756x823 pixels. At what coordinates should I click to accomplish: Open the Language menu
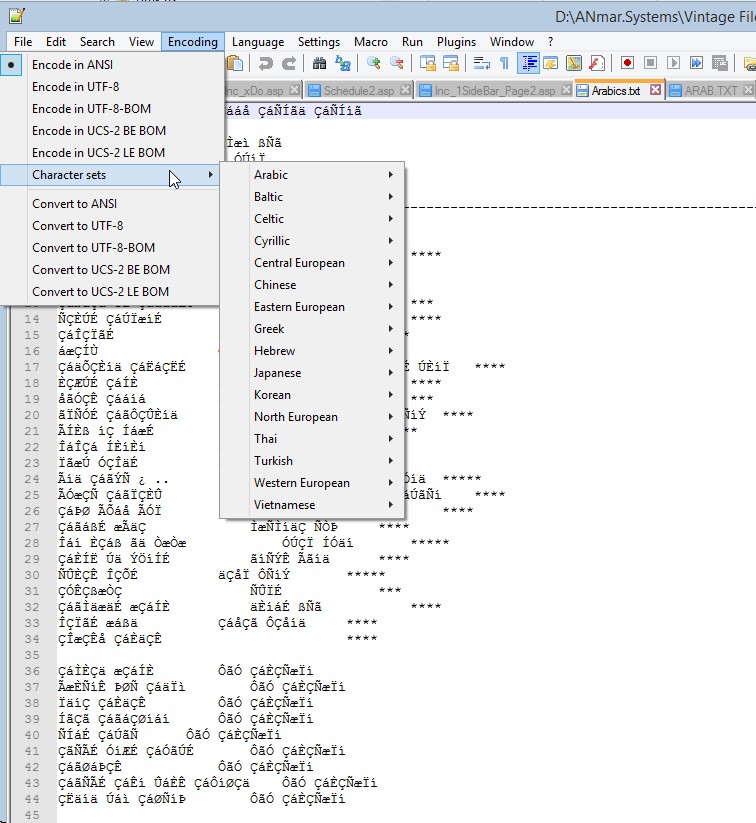point(257,42)
